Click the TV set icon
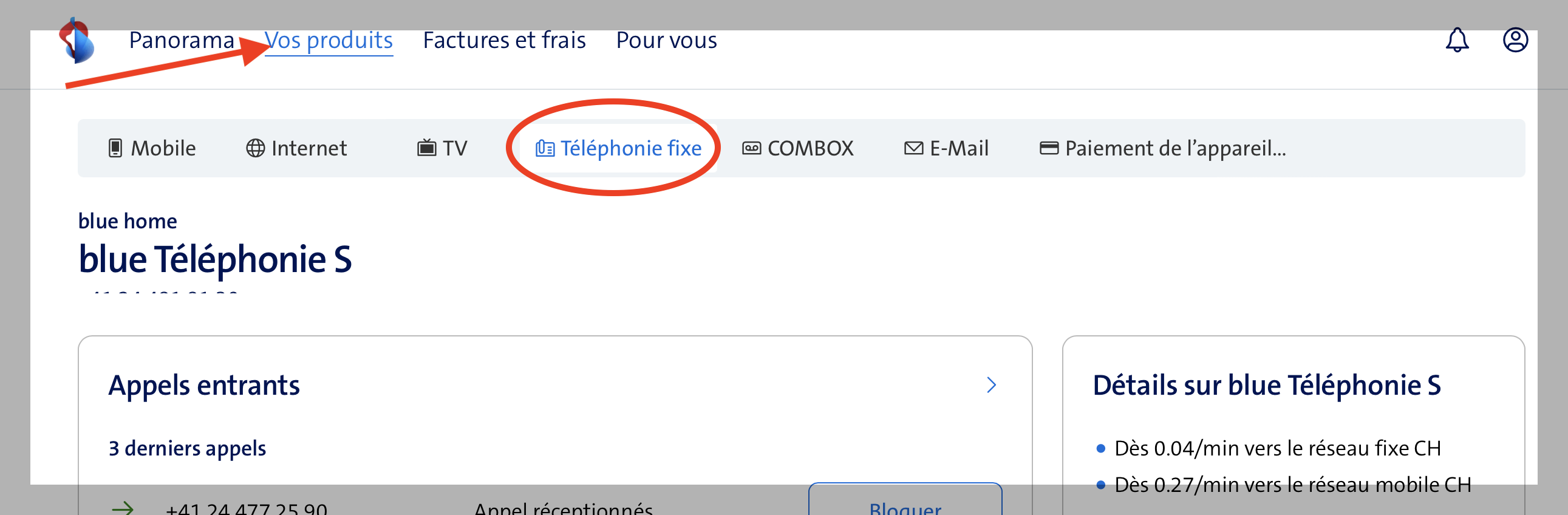 tap(426, 148)
